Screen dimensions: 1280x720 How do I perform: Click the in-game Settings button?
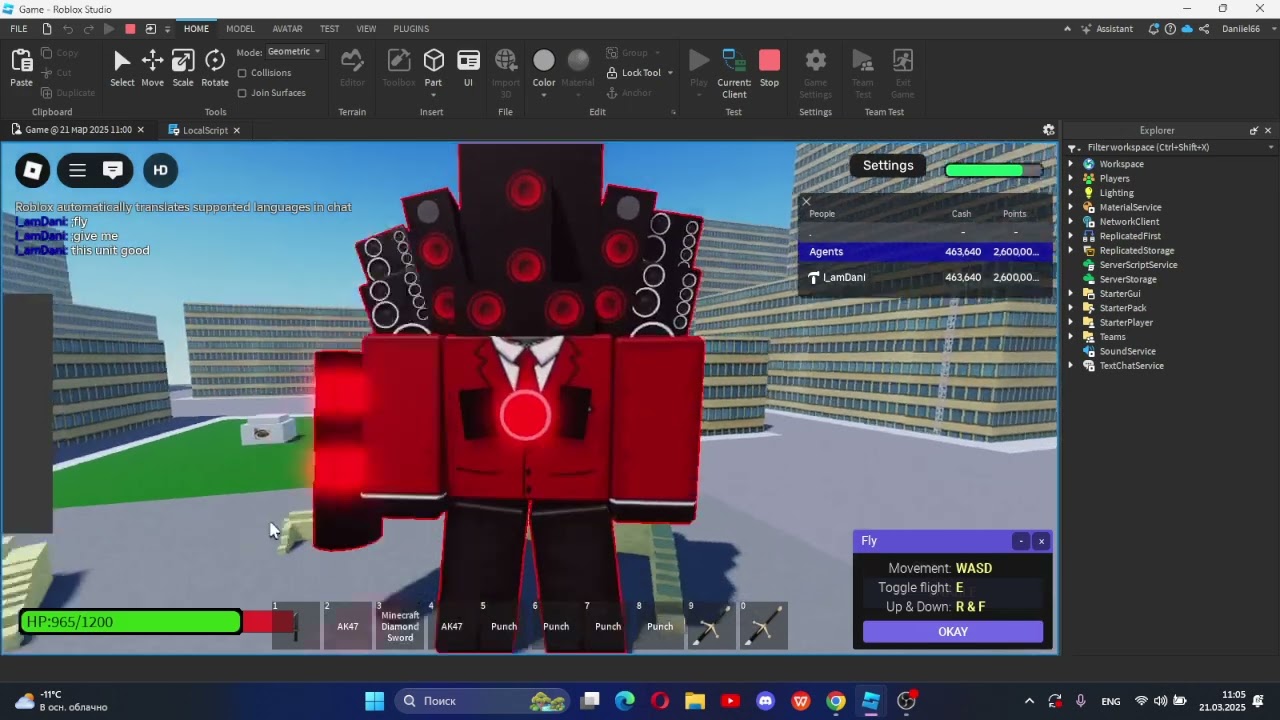[888, 166]
